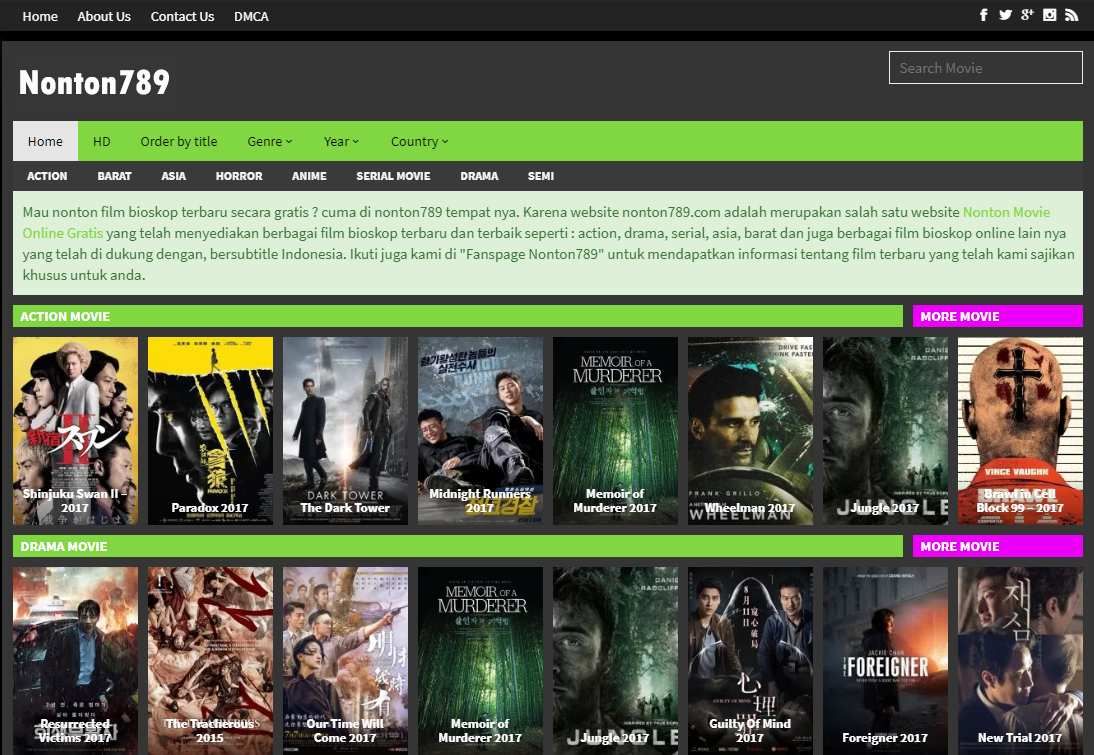Click MORE MOVIE beside Drama Movie

(x=998, y=546)
